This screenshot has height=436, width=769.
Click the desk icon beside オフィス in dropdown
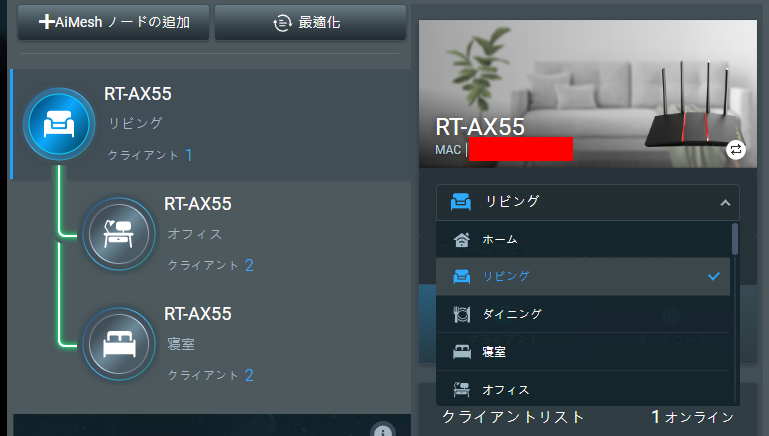click(x=461, y=390)
